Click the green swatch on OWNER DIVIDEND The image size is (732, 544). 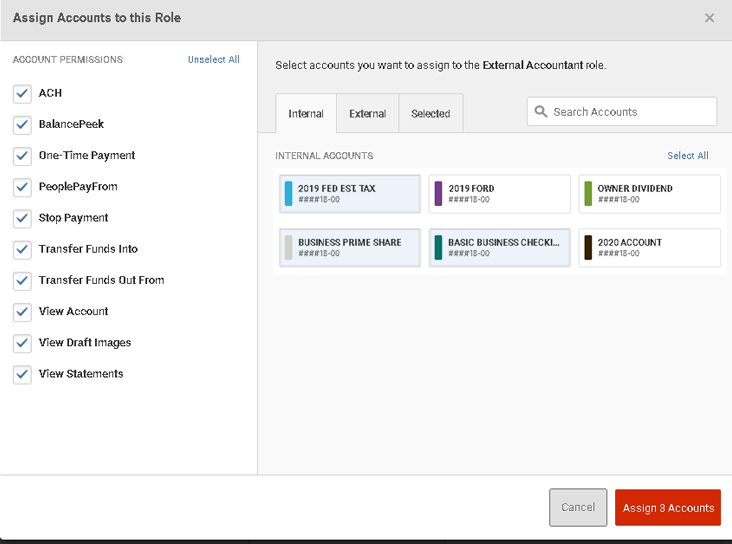588,193
